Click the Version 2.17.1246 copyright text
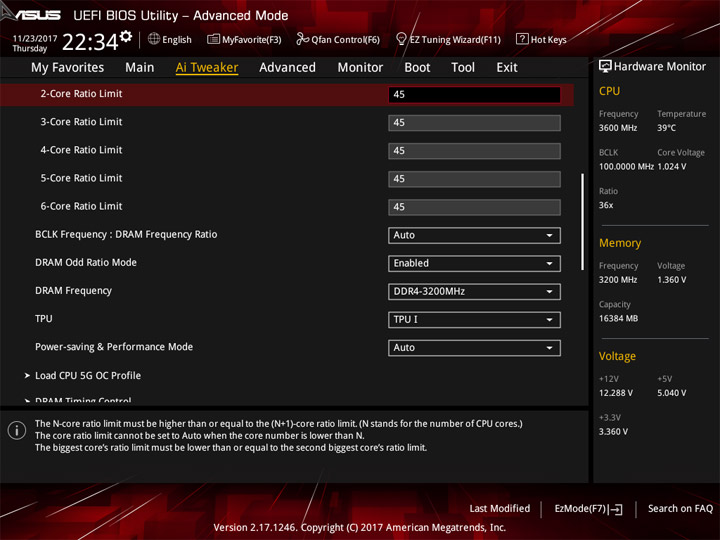 pos(360,528)
